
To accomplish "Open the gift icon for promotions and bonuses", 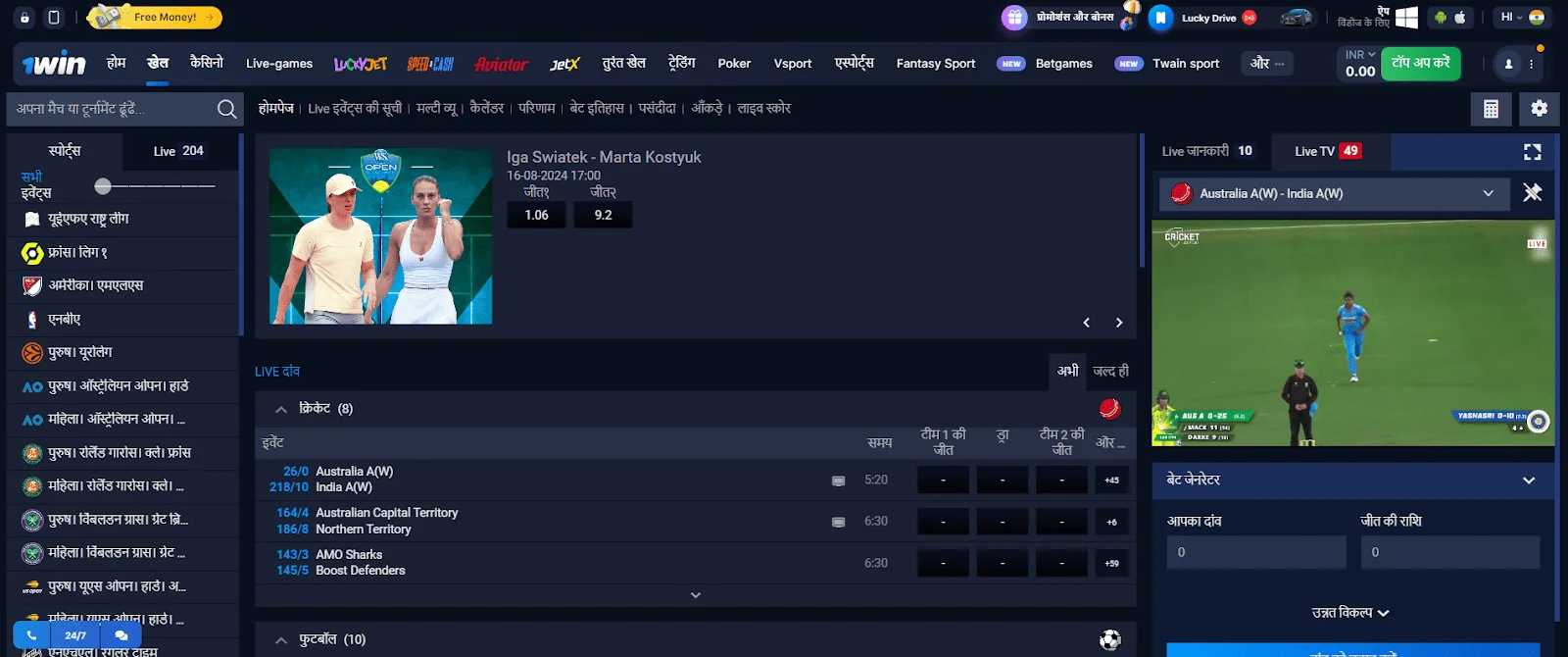I will click(x=1014, y=18).
